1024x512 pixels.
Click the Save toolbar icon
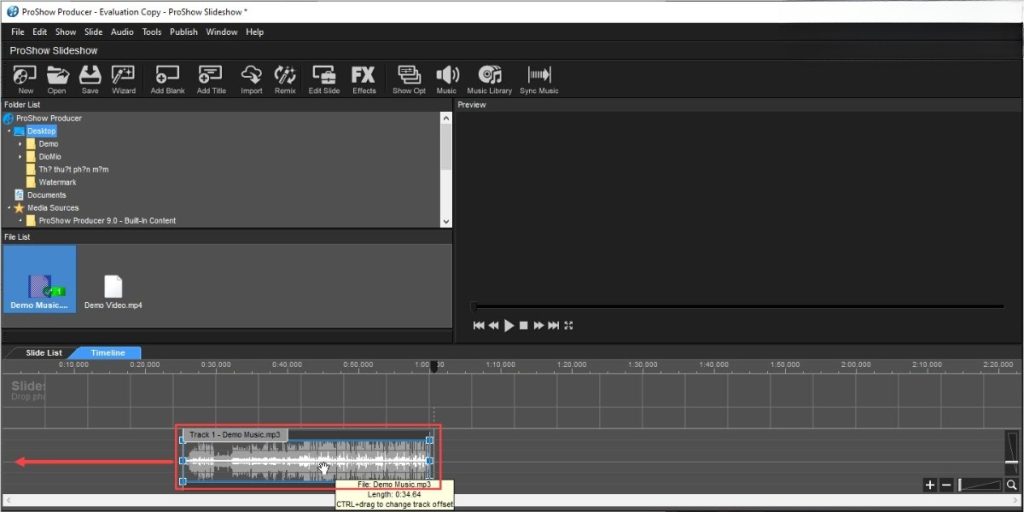coord(90,80)
